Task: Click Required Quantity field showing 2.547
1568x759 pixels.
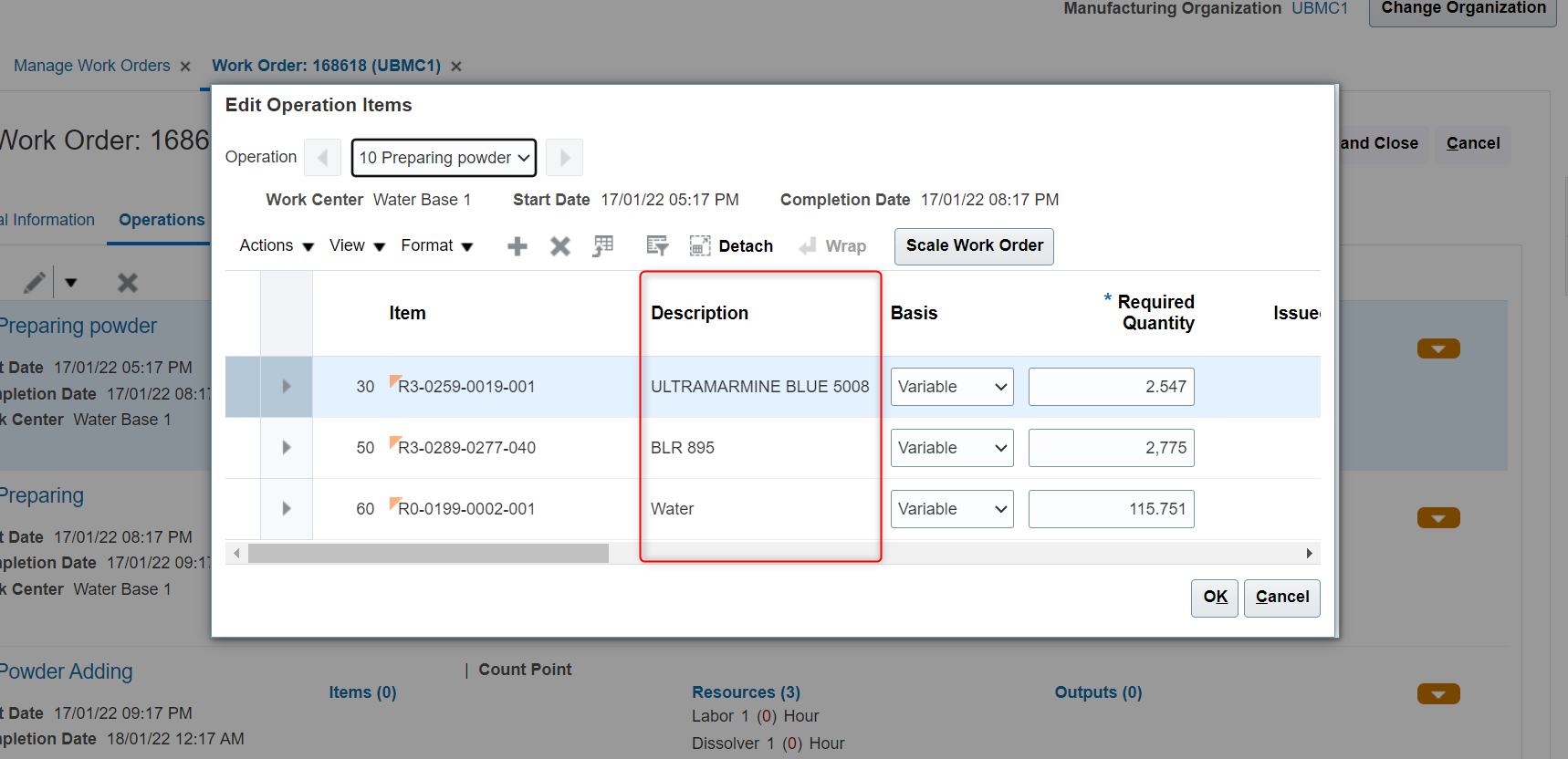Action: tap(1111, 387)
